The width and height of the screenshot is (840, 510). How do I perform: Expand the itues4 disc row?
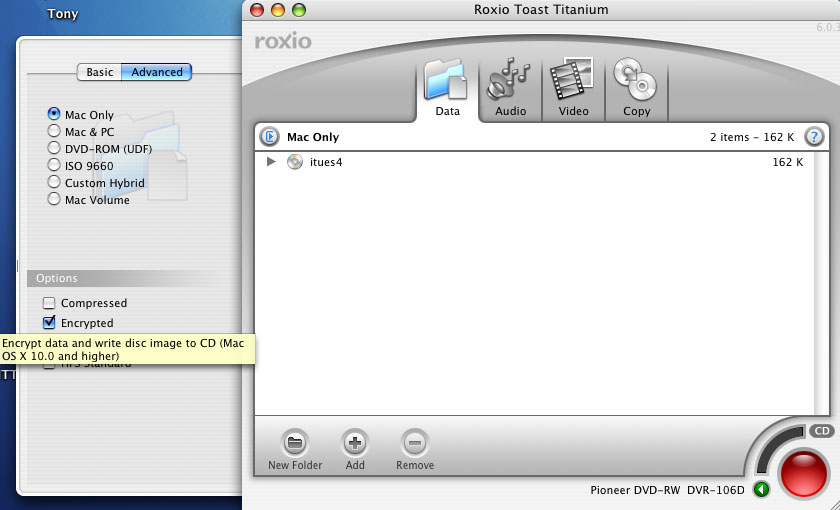271,161
